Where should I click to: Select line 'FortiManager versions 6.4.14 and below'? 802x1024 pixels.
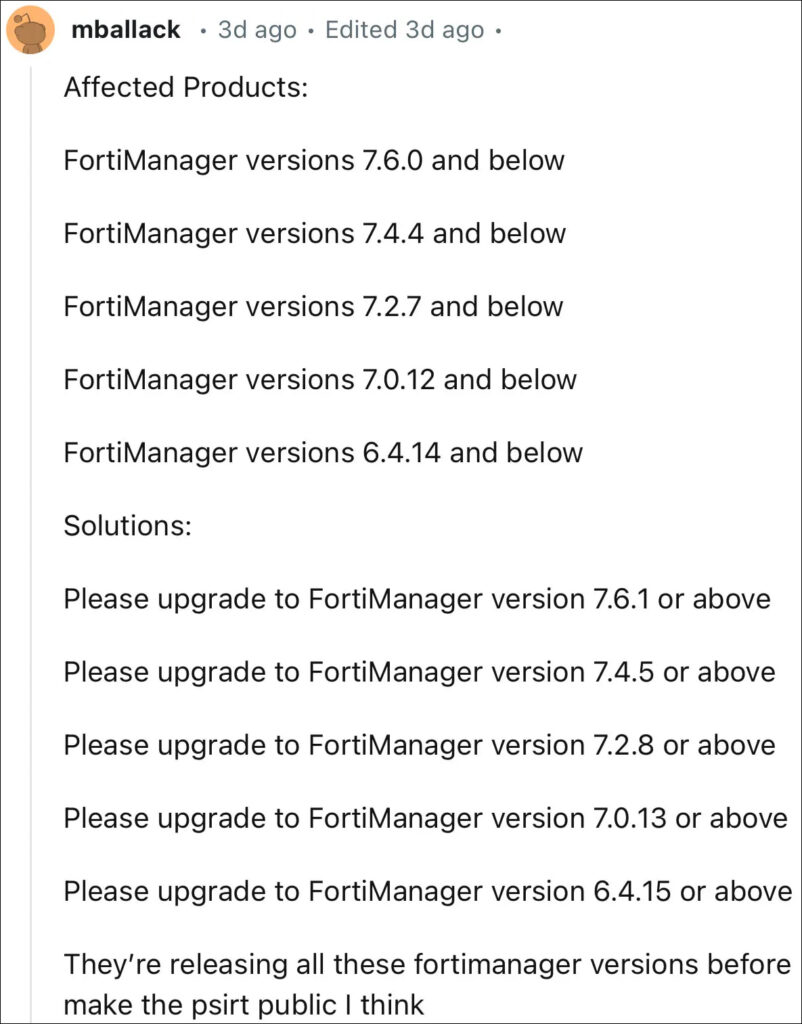tap(323, 453)
